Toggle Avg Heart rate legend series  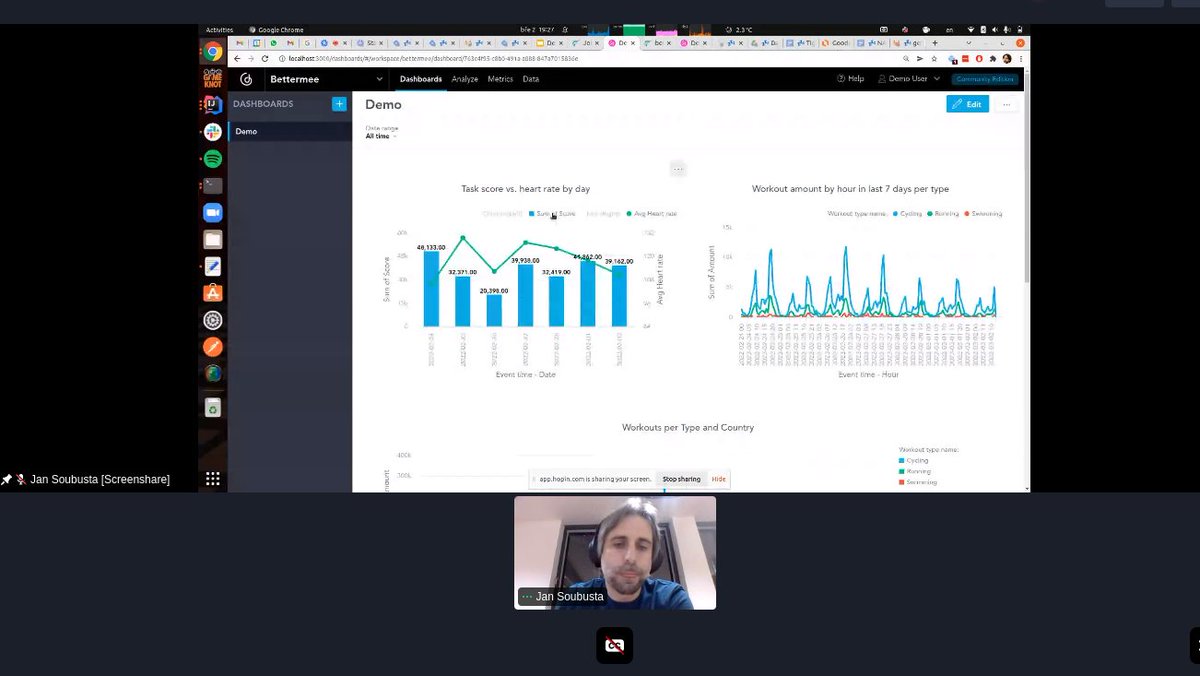(x=651, y=214)
